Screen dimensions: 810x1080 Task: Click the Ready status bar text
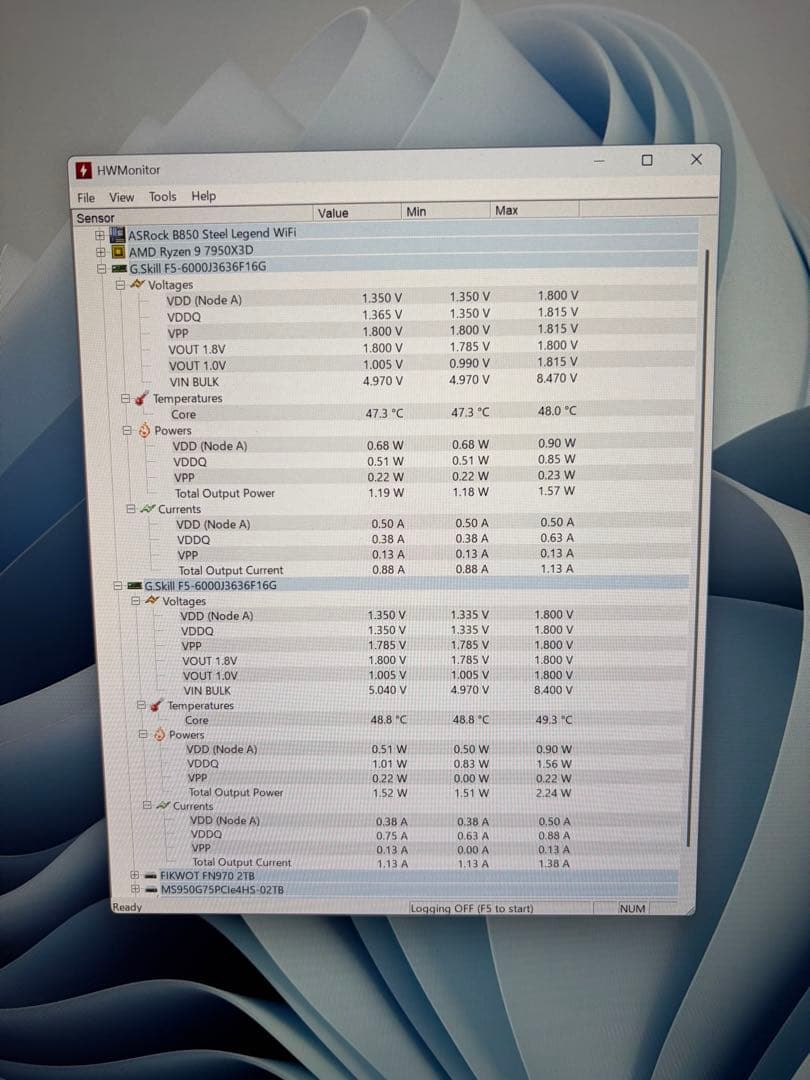coord(127,907)
